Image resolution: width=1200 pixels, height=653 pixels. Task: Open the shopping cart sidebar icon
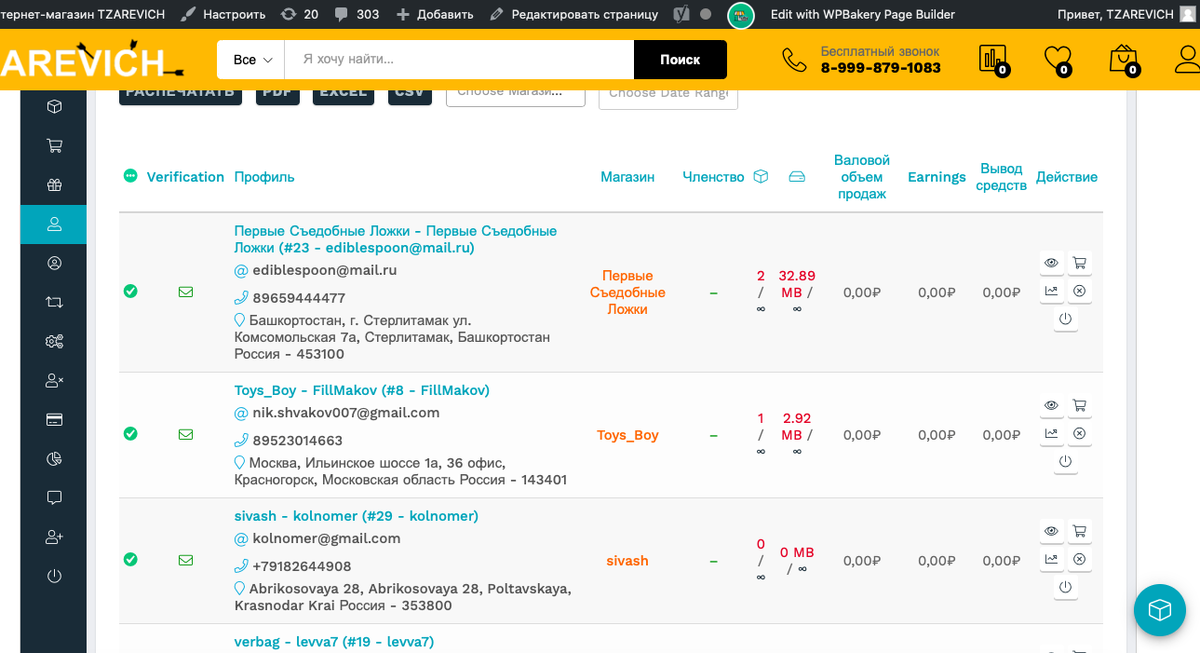pos(54,145)
